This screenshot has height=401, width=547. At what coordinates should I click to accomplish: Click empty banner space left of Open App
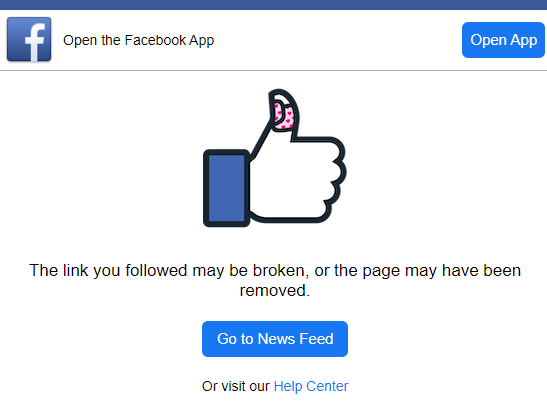(338, 40)
